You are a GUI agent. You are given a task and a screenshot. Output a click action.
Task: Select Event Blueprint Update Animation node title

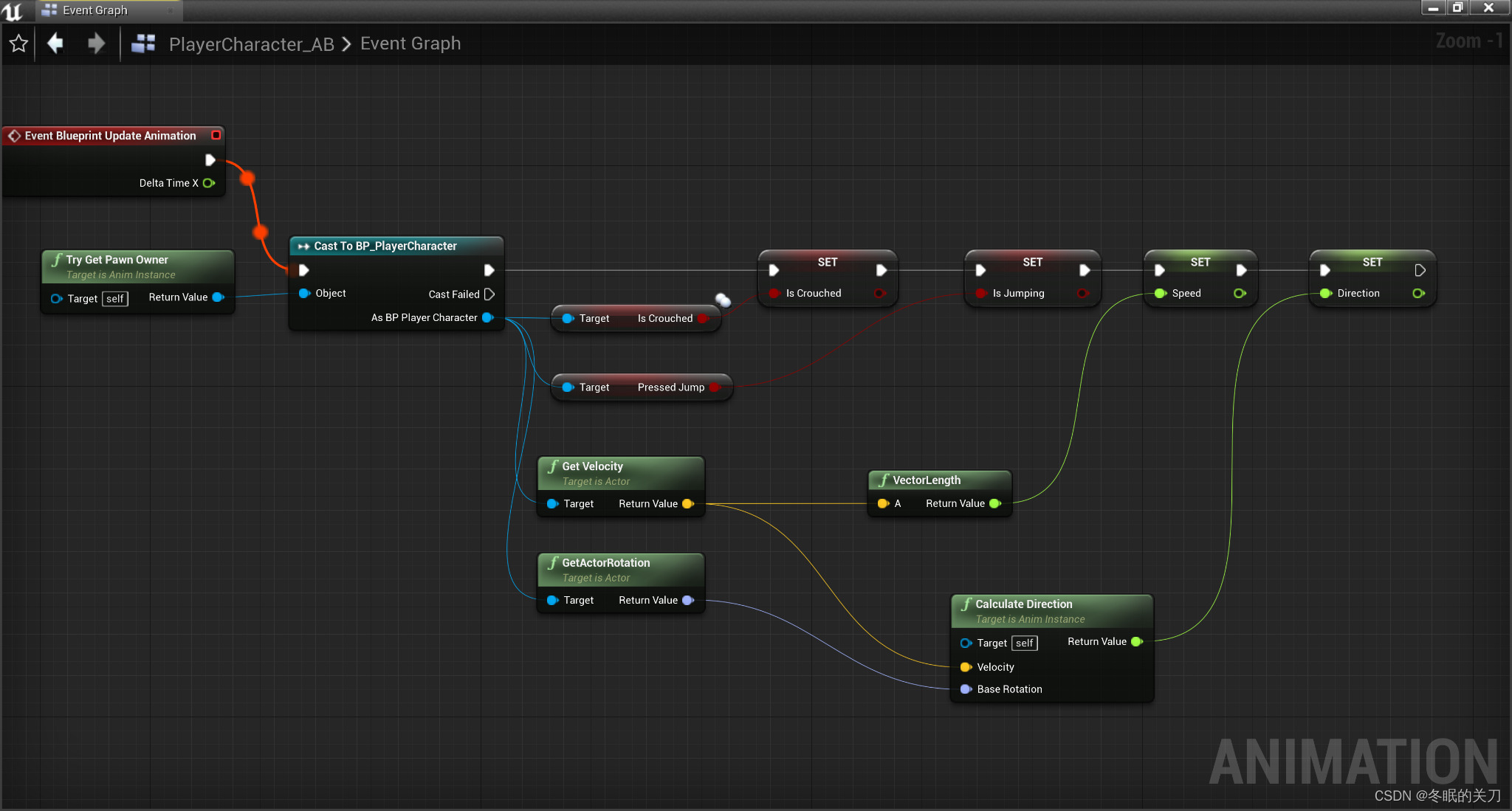click(111, 136)
